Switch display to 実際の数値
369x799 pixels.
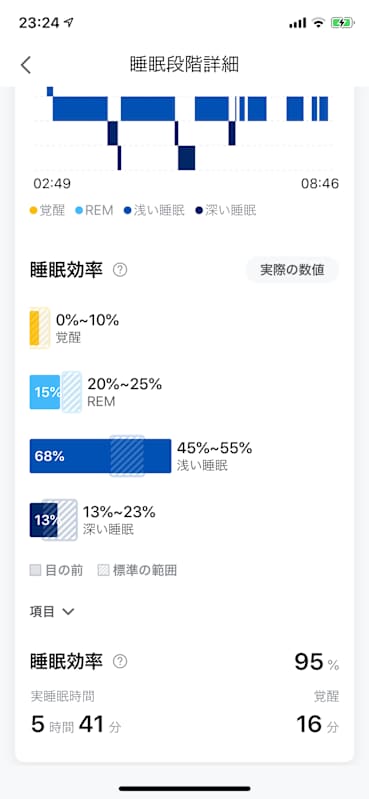292,270
